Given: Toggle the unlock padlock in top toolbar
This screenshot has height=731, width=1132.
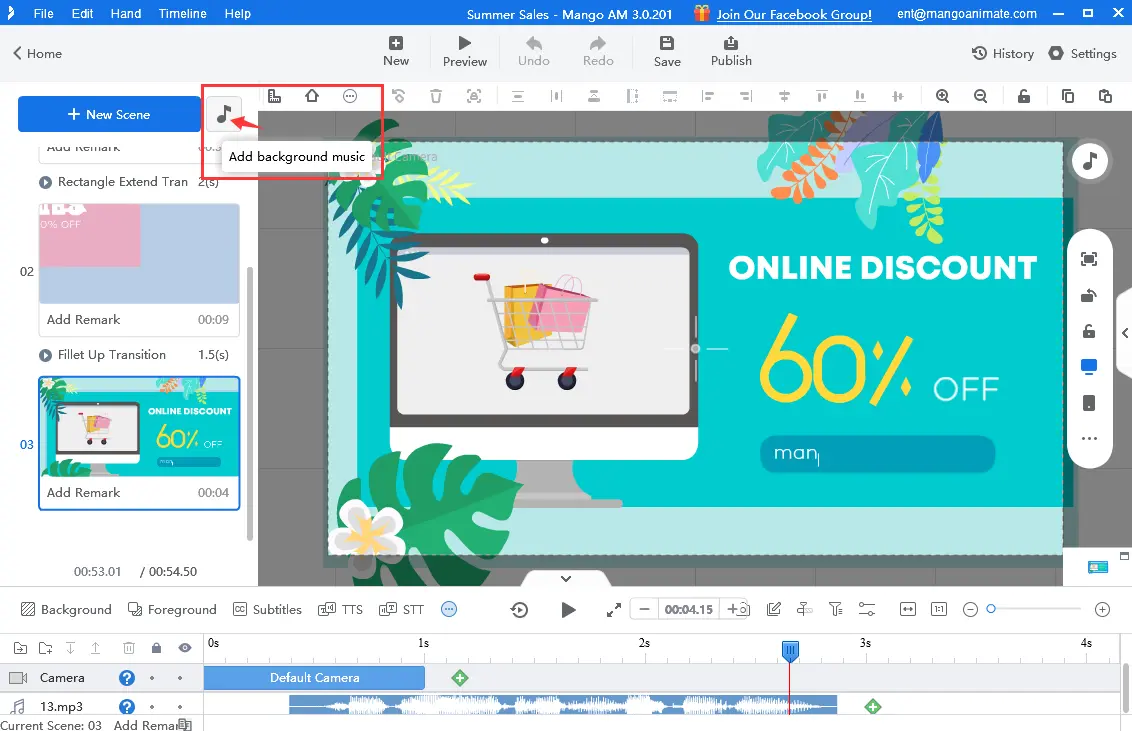Looking at the screenshot, I should pos(1023,96).
